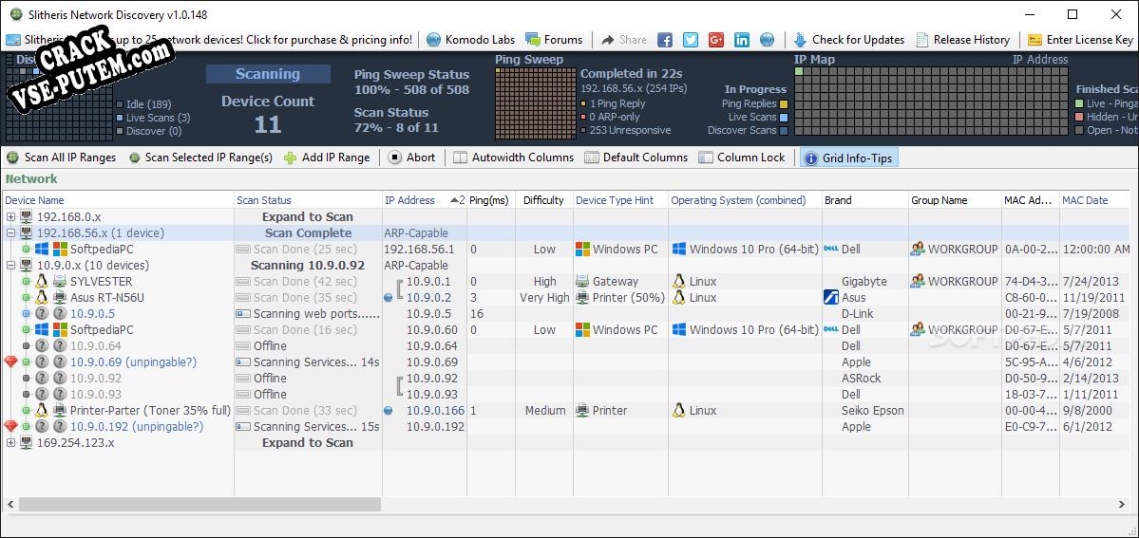The image size is (1139, 538).
Task: Click the horizontal scrollbar thumb
Action: [200, 504]
